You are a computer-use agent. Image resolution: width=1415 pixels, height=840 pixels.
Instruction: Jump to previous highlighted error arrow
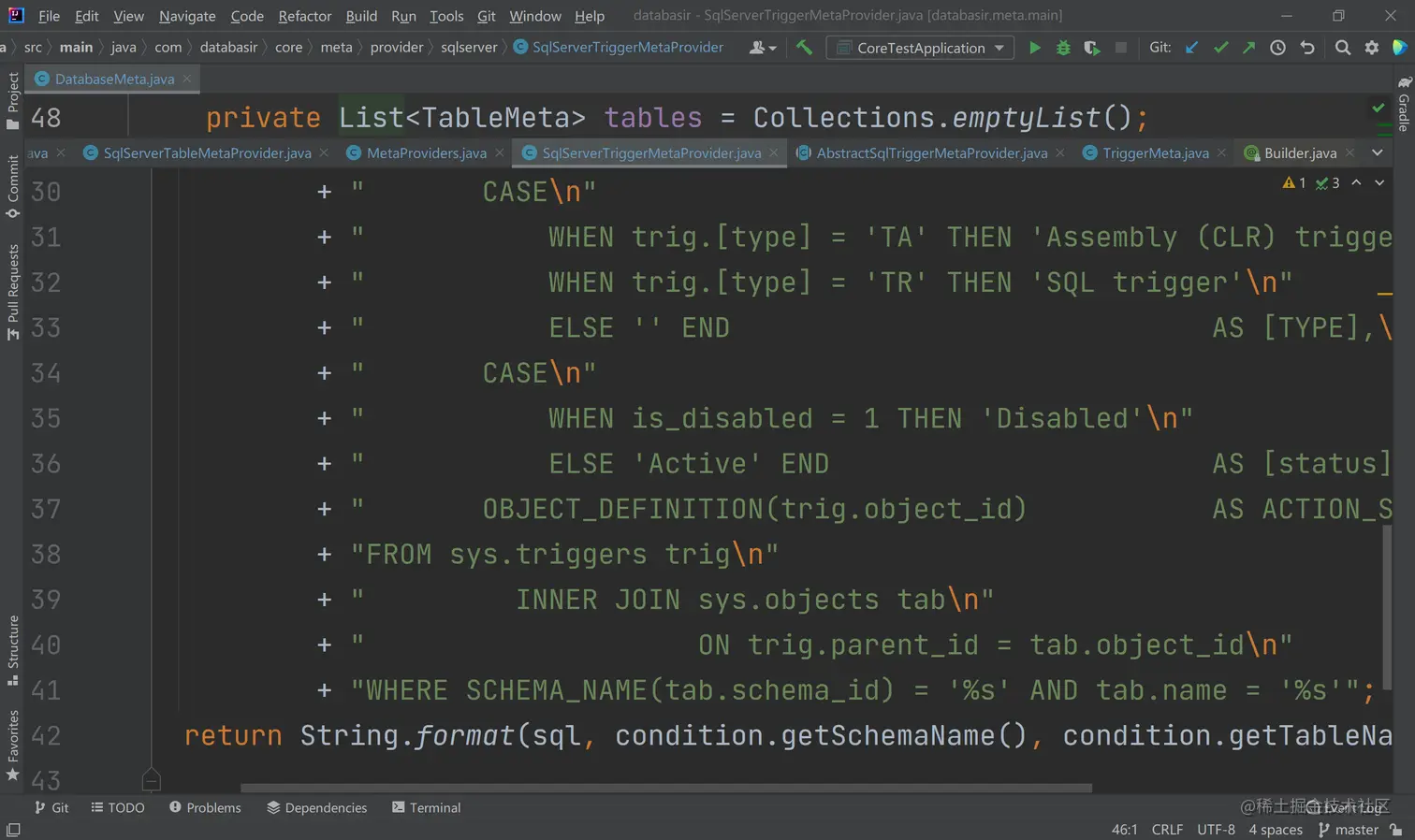pos(1356,182)
